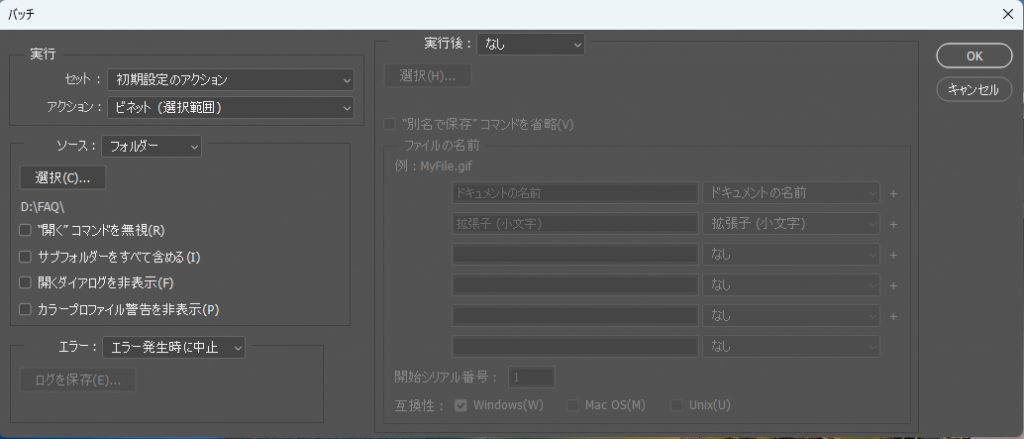Expand 実行後 dropdown set to なし
Image resolution: width=1024 pixels, height=439 pixels.
coord(531,44)
